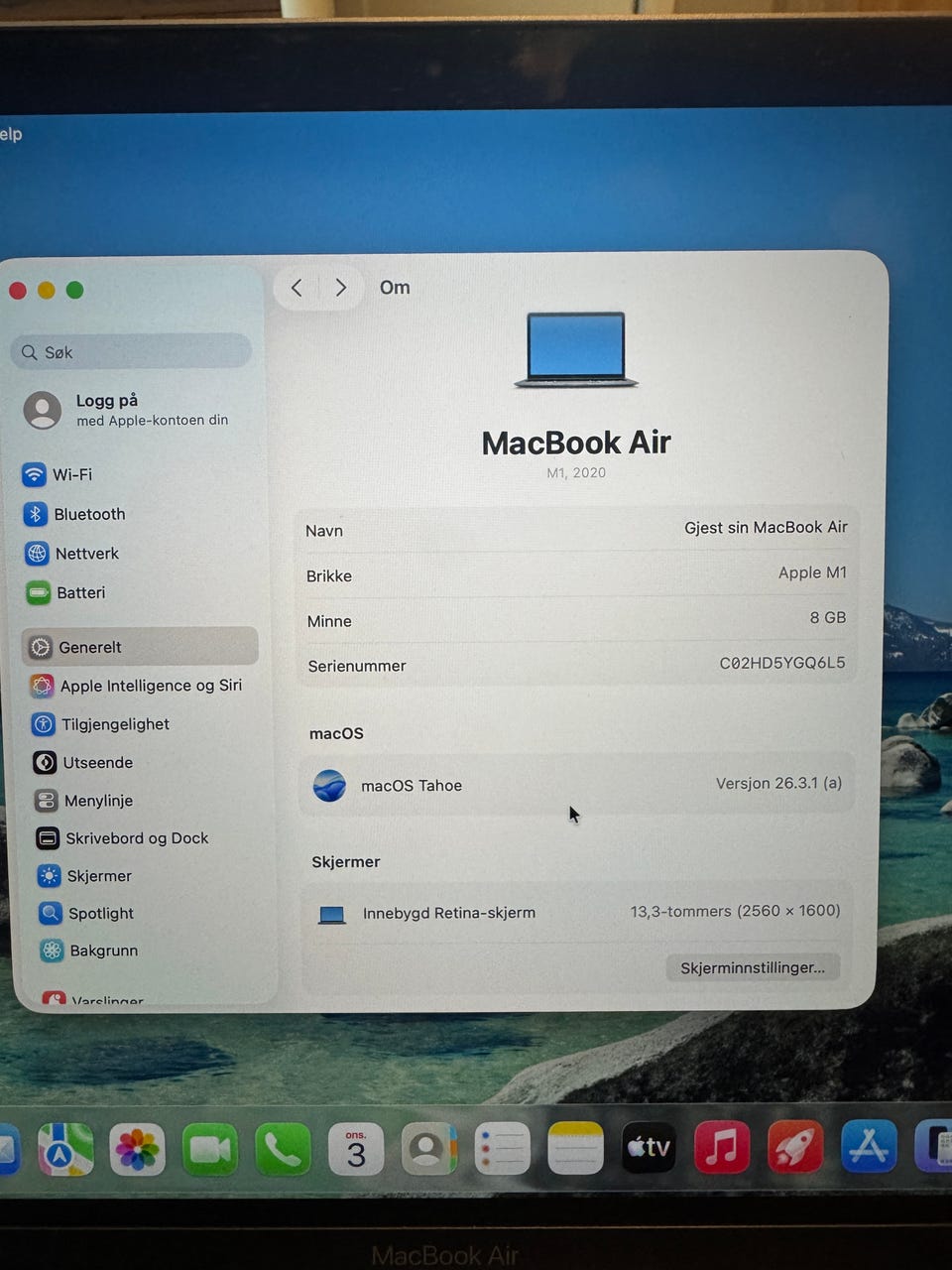This screenshot has height=1270, width=952.
Task: Click the computer name Gjest sin MacBook Air
Action: [x=766, y=528]
